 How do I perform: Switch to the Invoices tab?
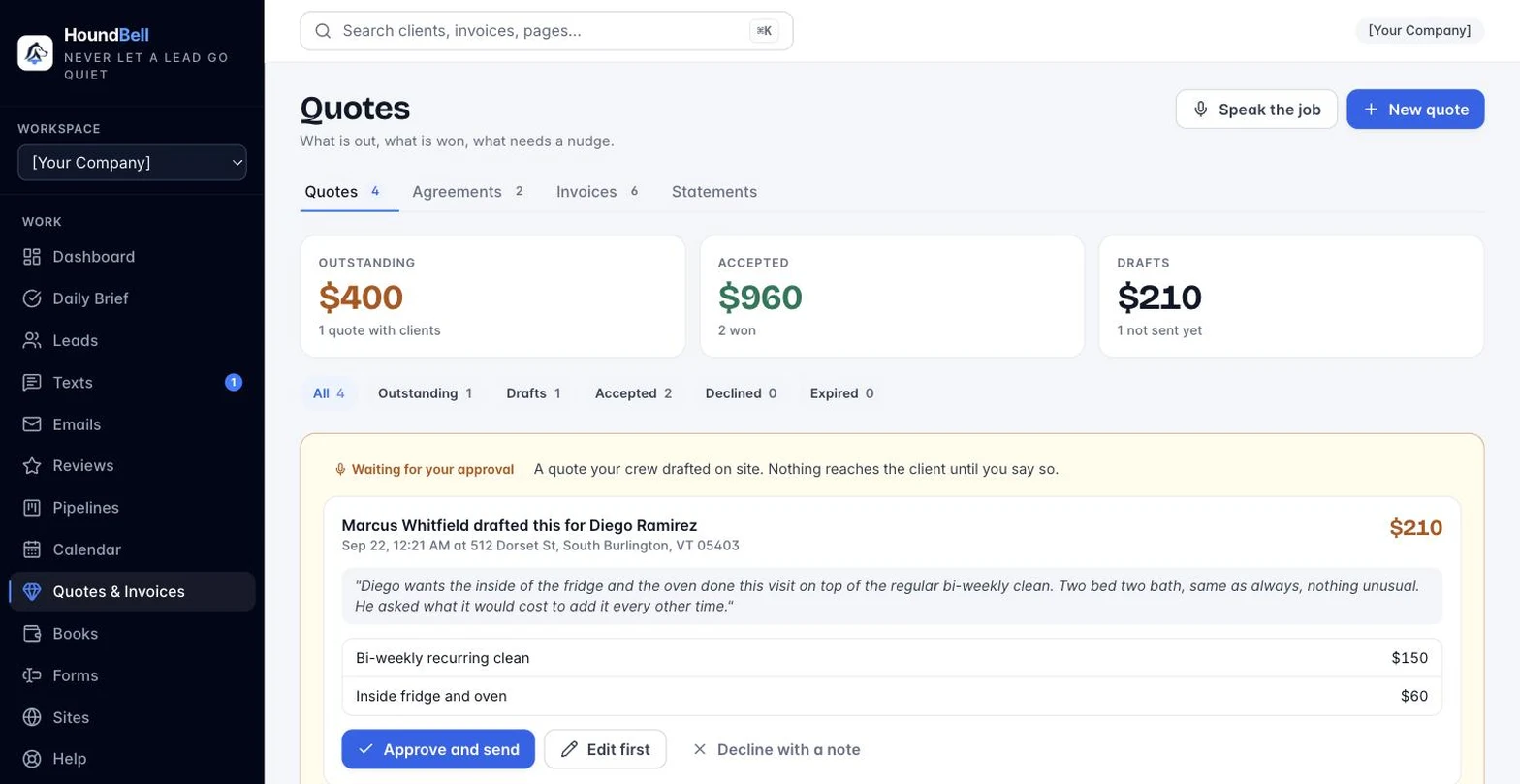click(597, 192)
